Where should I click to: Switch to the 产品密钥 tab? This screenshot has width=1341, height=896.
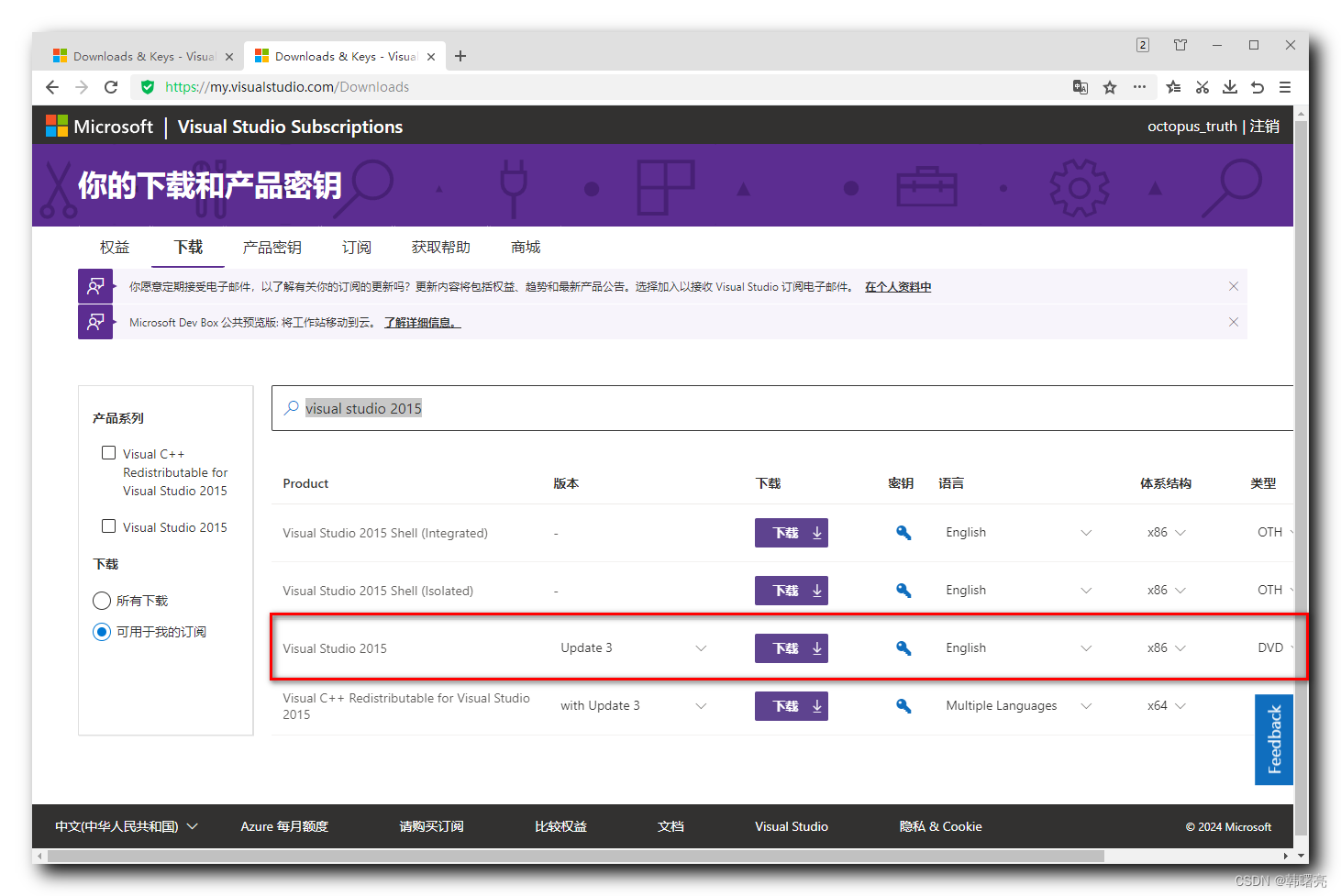pos(272,248)
